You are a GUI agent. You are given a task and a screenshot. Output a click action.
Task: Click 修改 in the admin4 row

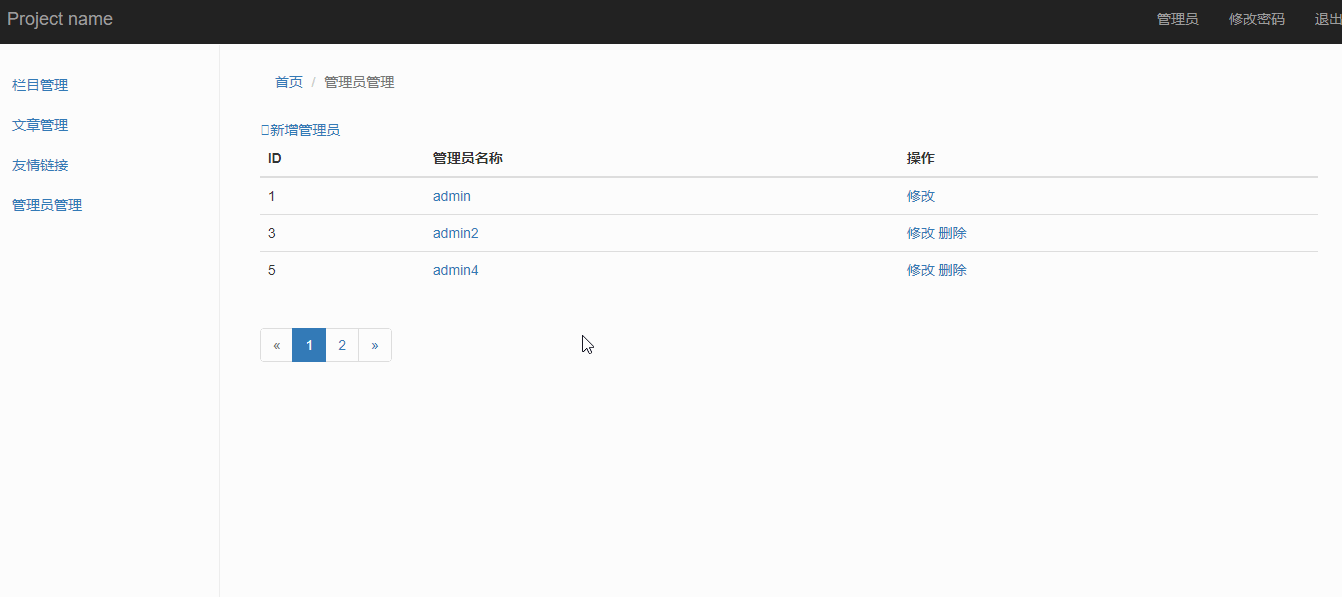921,270
